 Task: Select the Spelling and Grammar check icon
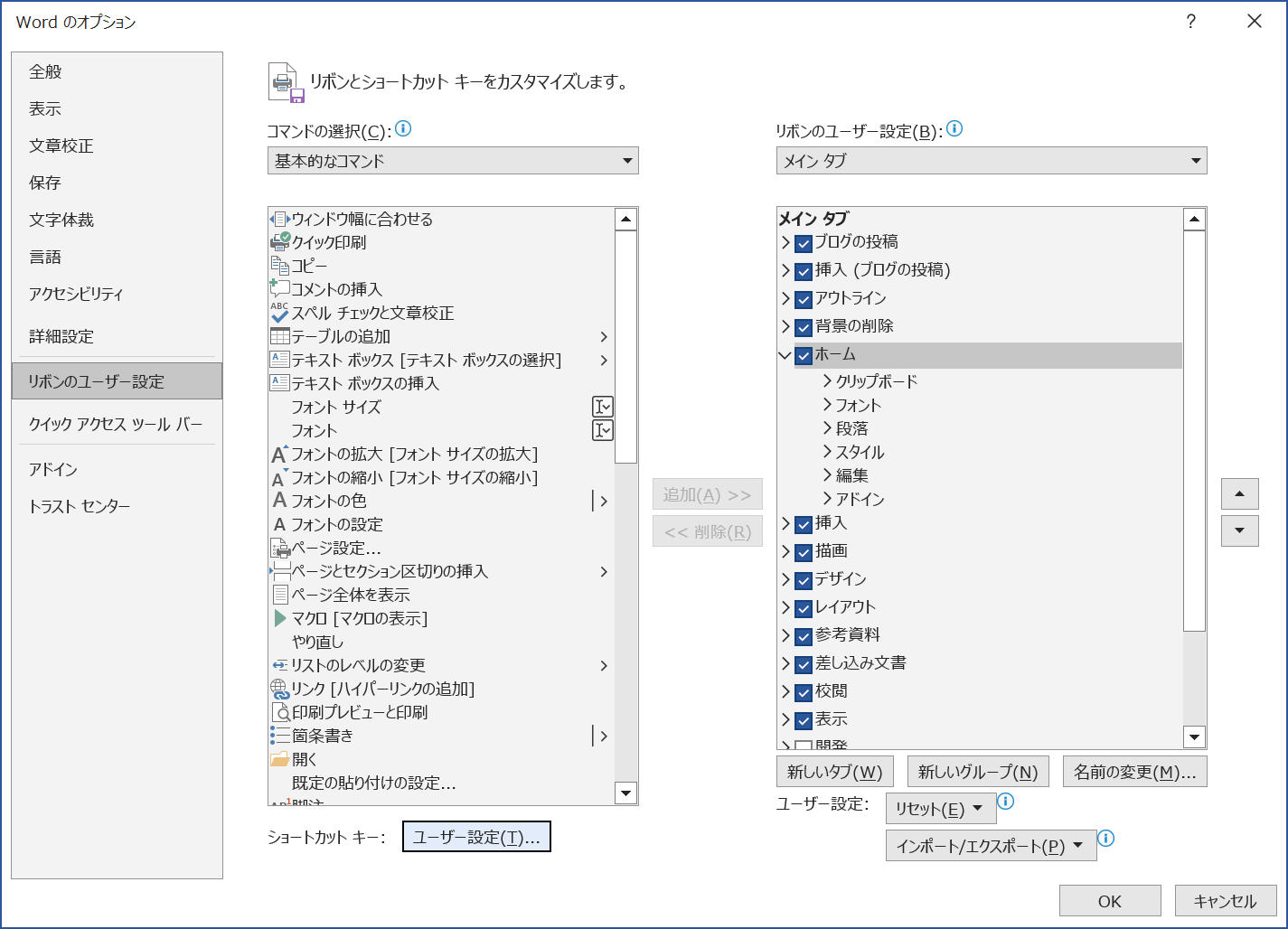point(280,313)
